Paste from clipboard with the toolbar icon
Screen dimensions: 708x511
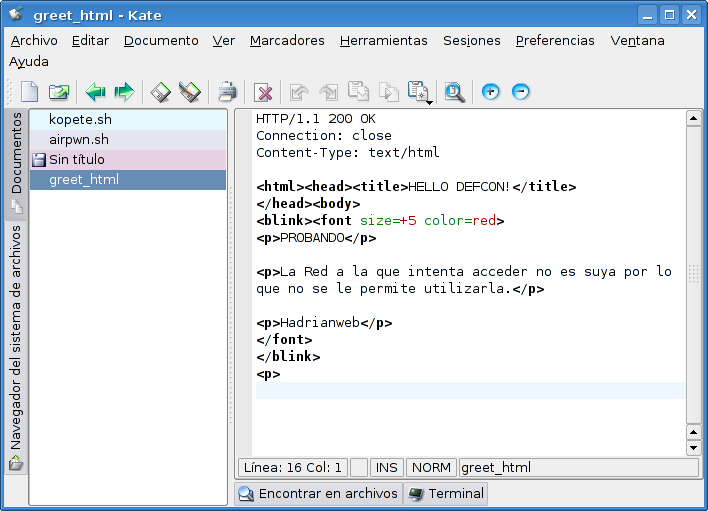(x=418, y=91)
